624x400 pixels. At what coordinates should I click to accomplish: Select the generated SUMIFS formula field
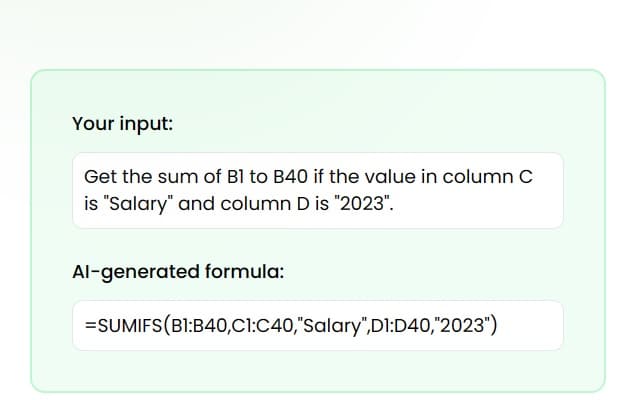point(318,326)
